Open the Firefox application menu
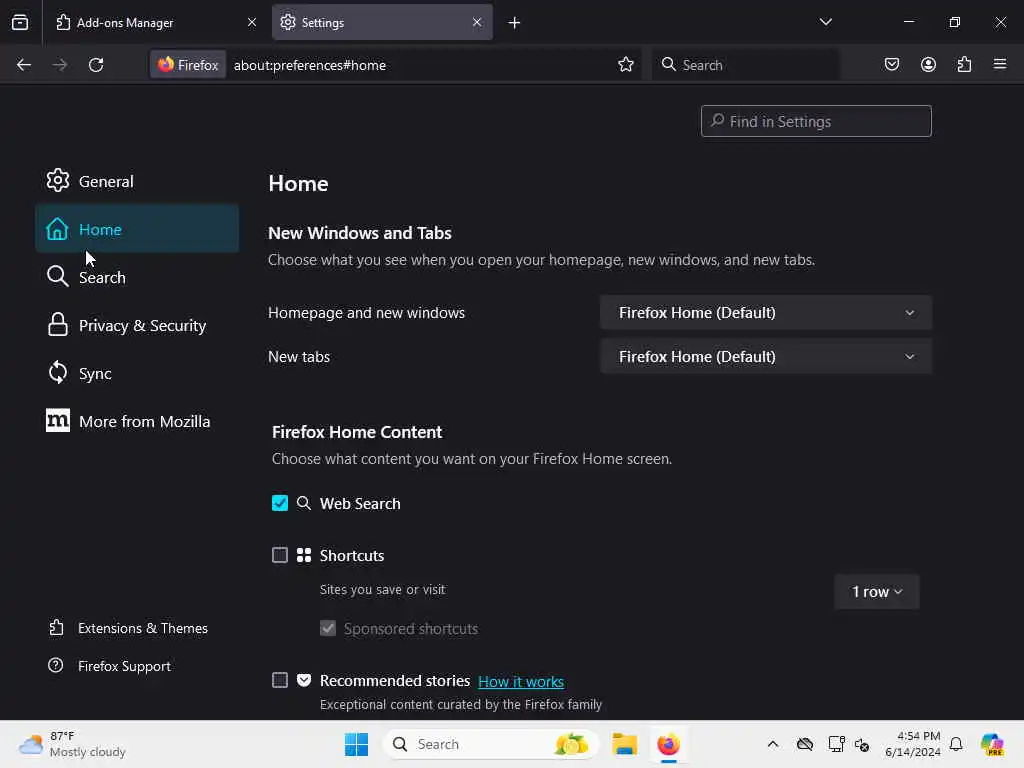Viewport: 1024px width, 768px height. [1000, 65]
